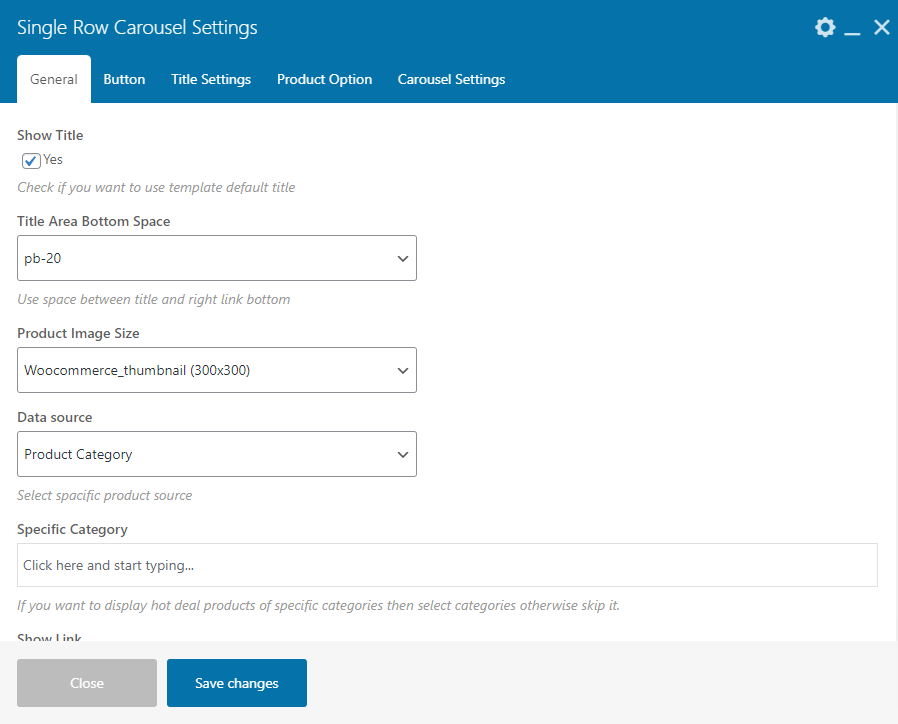Minimize the carousel settings panel
This screenshot has width=898, height=724.
[853, 28]
